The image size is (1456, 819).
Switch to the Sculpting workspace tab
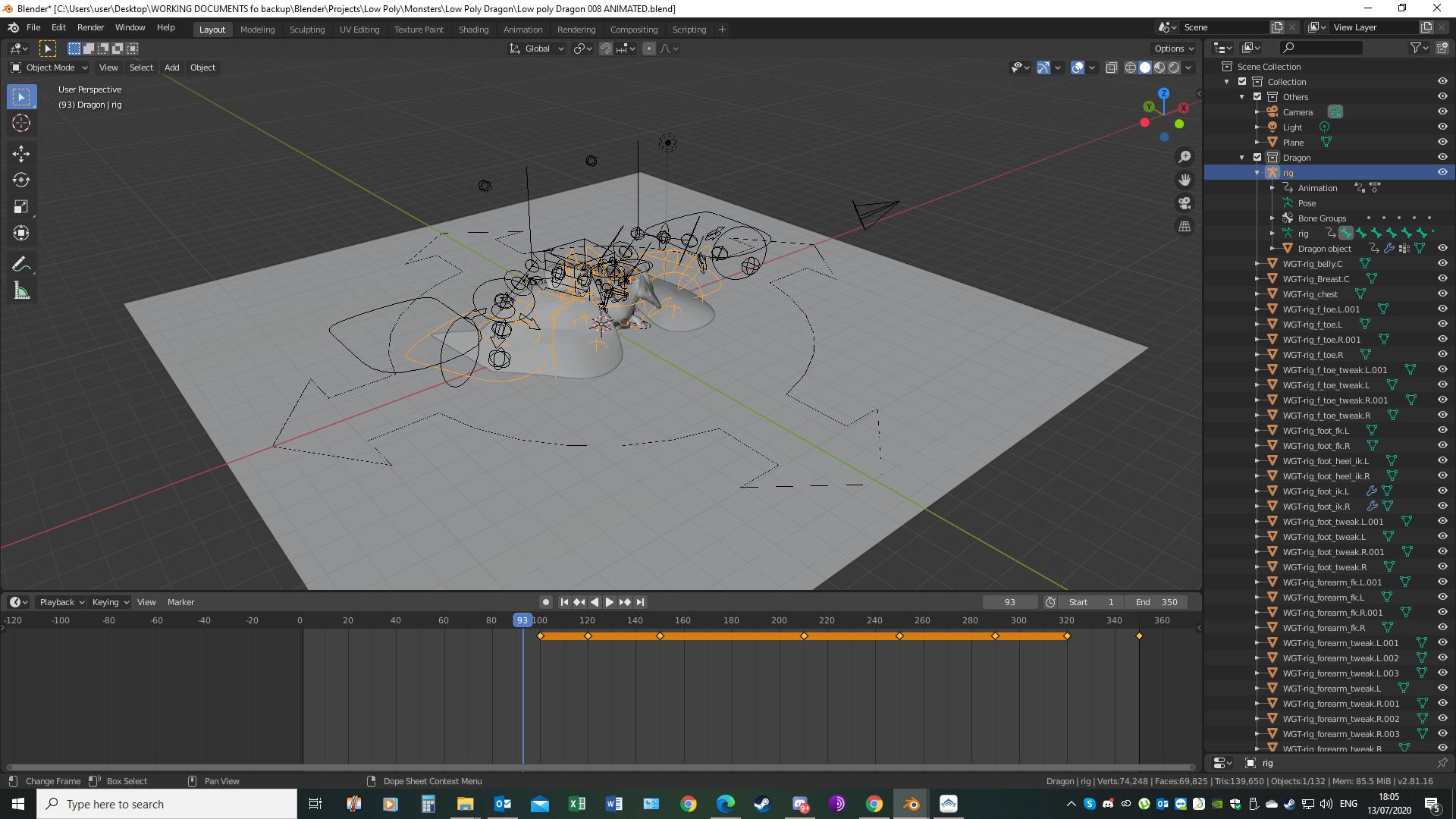point(306,30)
